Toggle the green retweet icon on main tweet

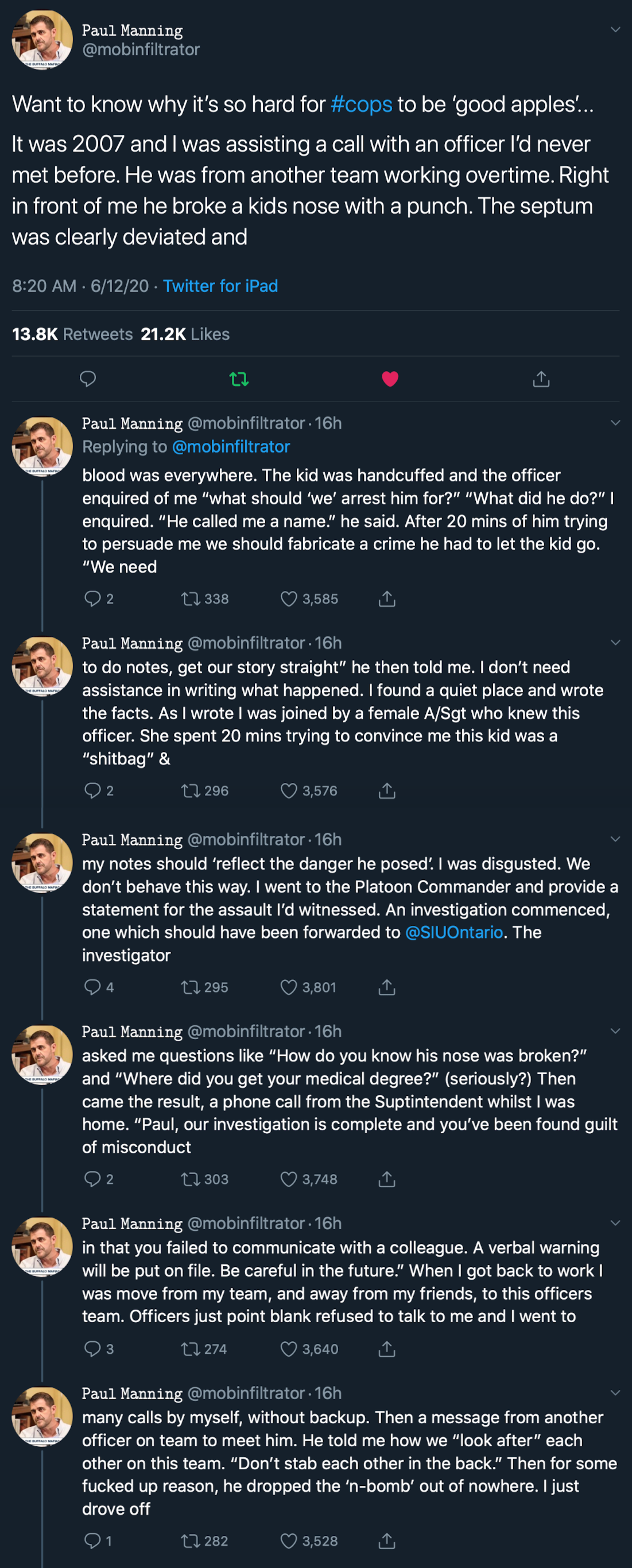tap(238, 379)
